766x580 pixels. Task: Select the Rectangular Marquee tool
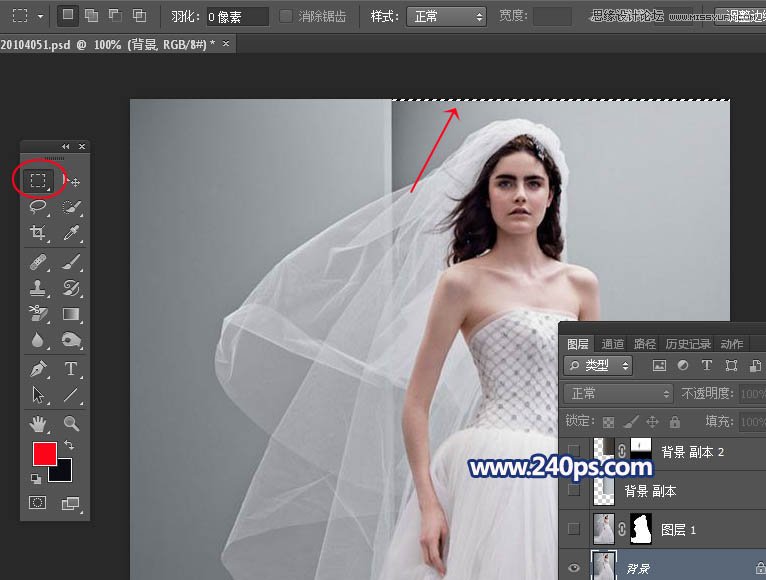tap(38, 181)
